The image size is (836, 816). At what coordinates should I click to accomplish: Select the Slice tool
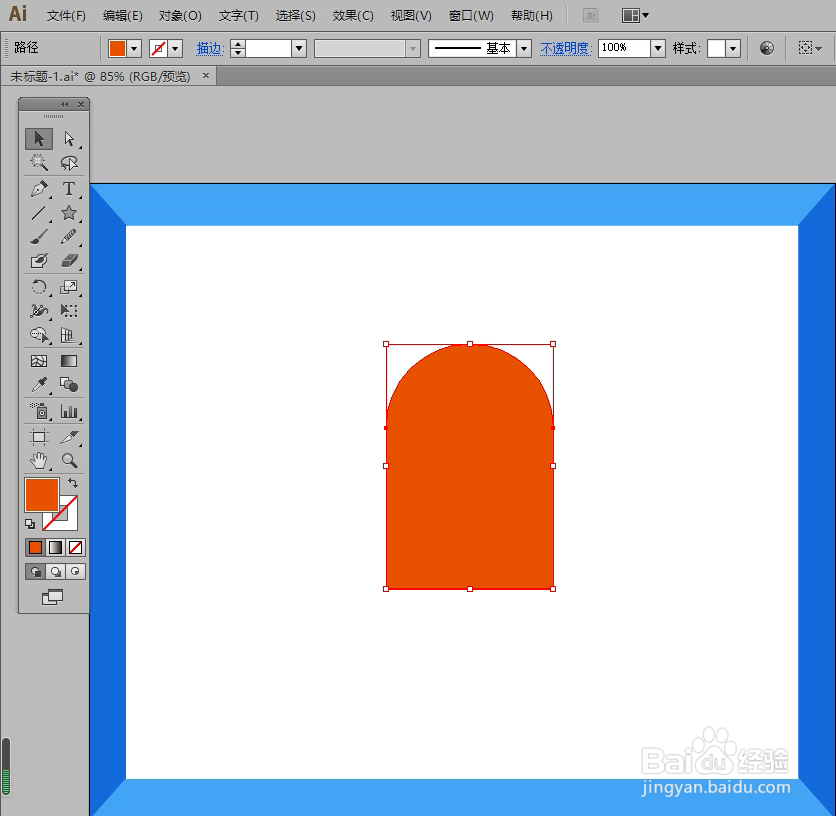tap(69, 437)
